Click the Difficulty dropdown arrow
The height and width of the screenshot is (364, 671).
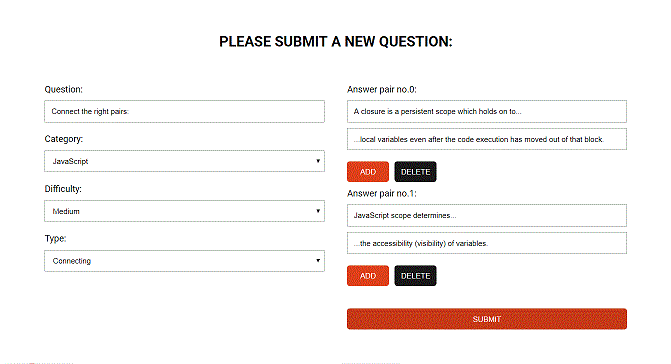click(318, 211)
